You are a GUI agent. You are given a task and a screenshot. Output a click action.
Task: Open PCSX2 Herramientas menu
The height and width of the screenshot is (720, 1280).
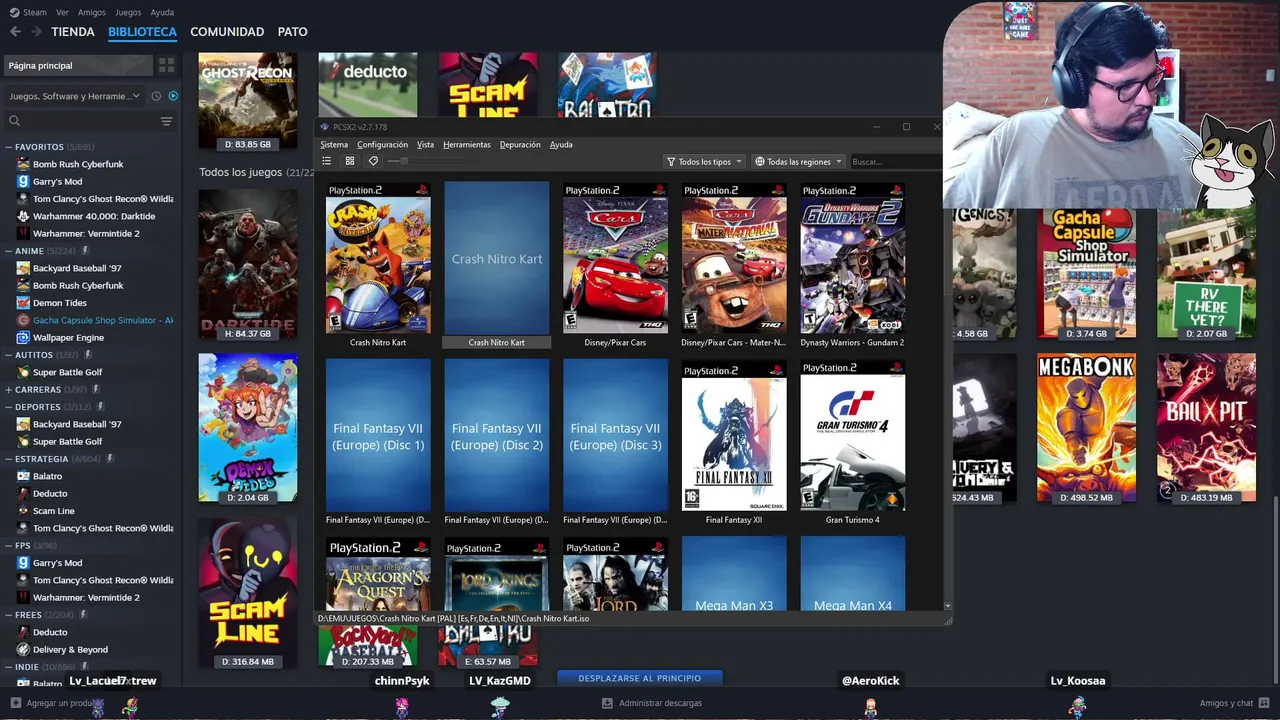click(x=467, y=144)
